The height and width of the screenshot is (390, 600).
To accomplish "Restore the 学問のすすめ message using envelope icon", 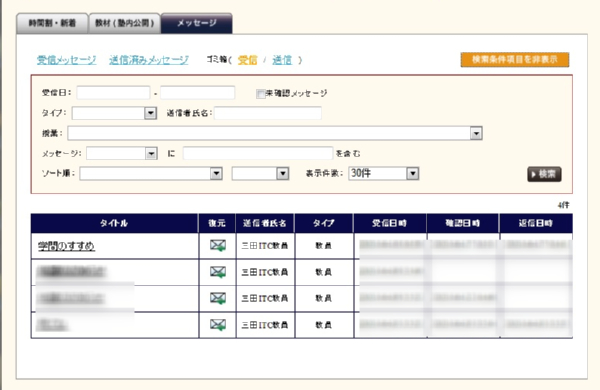I will (x=218, y=245).
